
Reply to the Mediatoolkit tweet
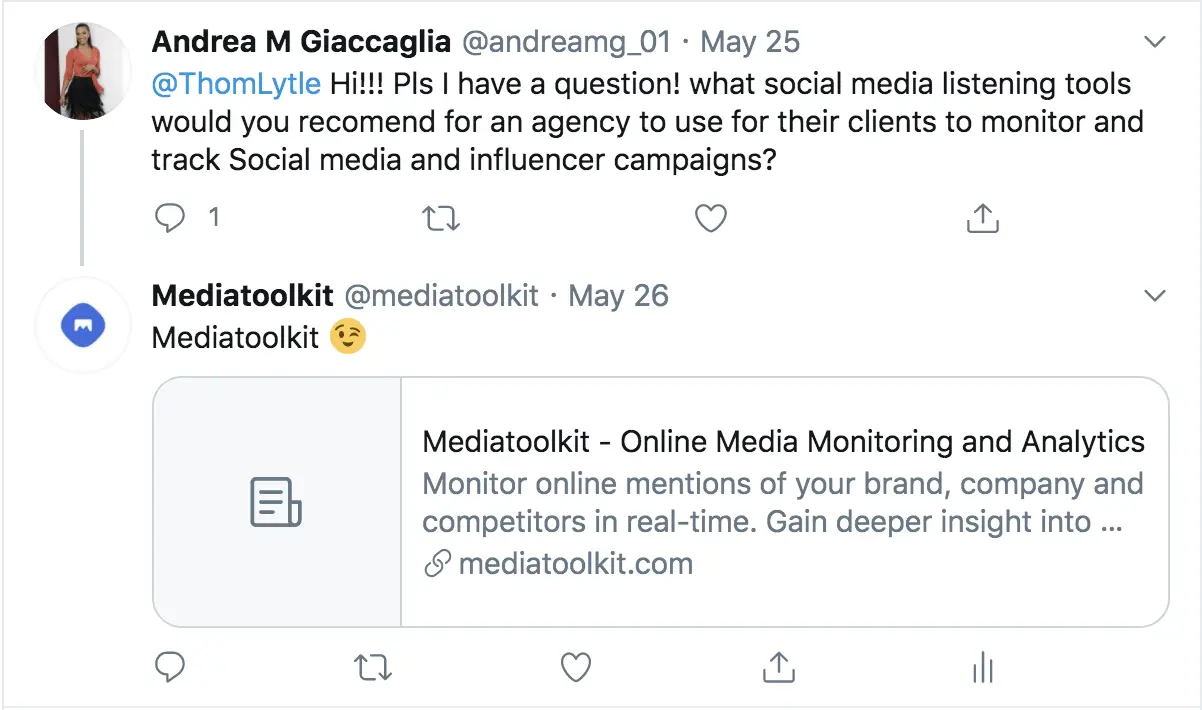172,666
